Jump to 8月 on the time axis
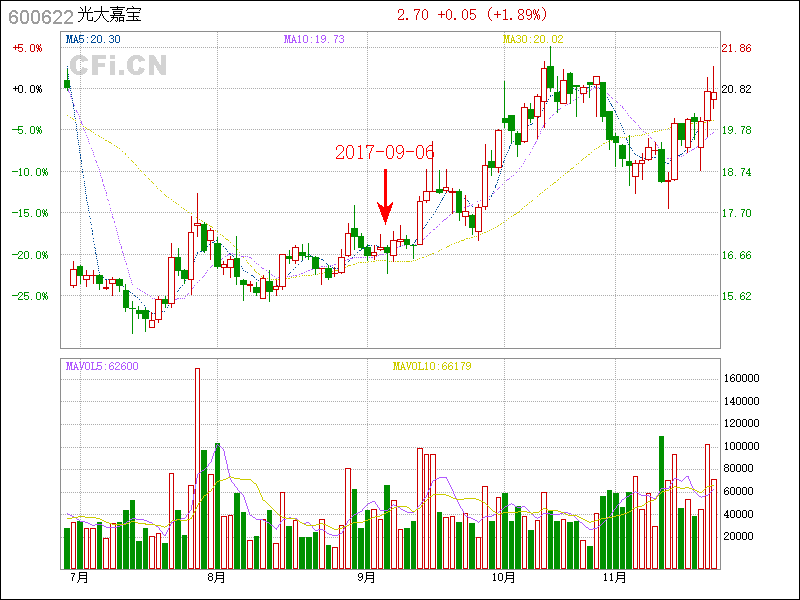 tap(216, 578)
